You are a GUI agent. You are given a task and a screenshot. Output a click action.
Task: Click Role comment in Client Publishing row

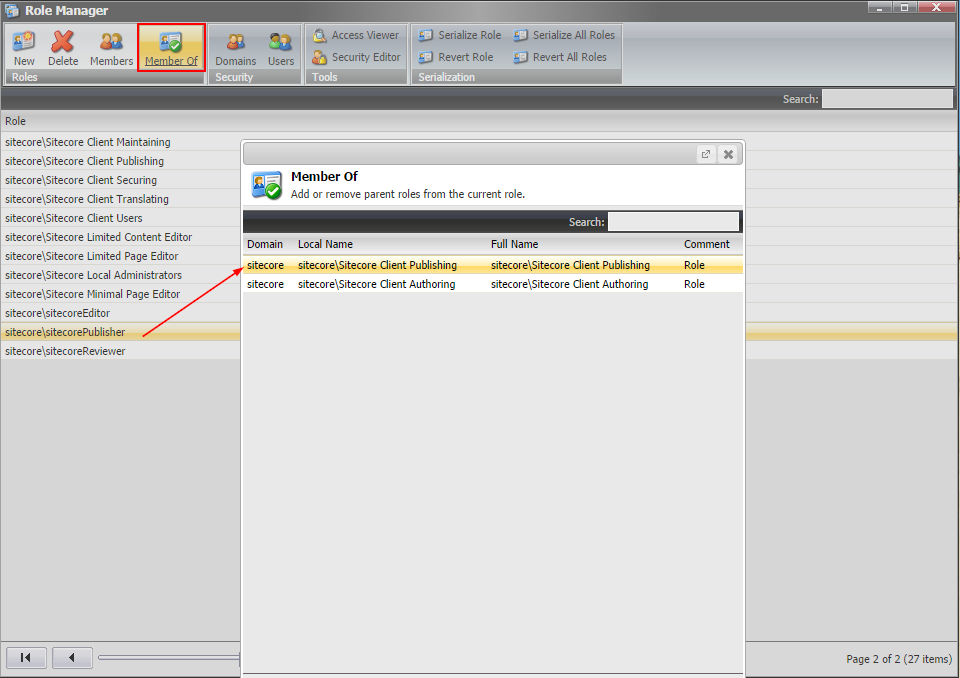point(694,265)
